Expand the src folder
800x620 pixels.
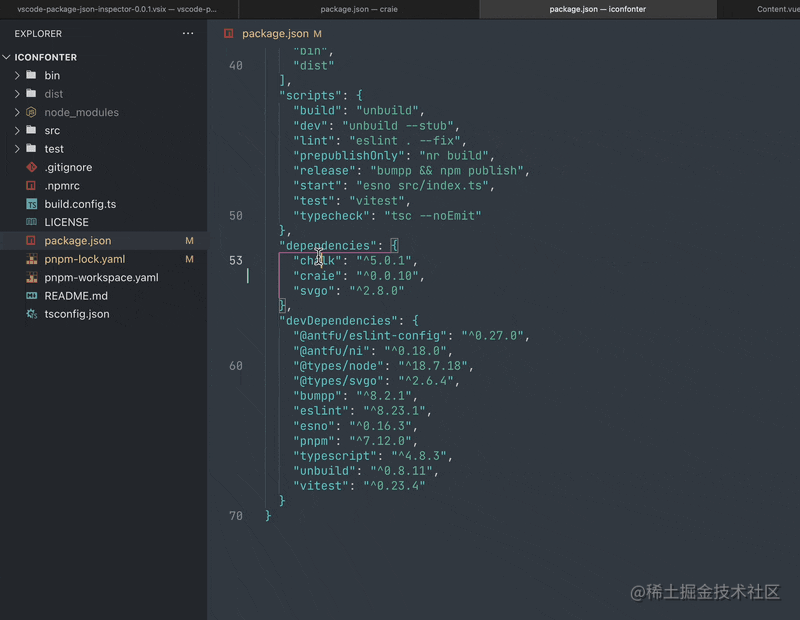point(15,130)
